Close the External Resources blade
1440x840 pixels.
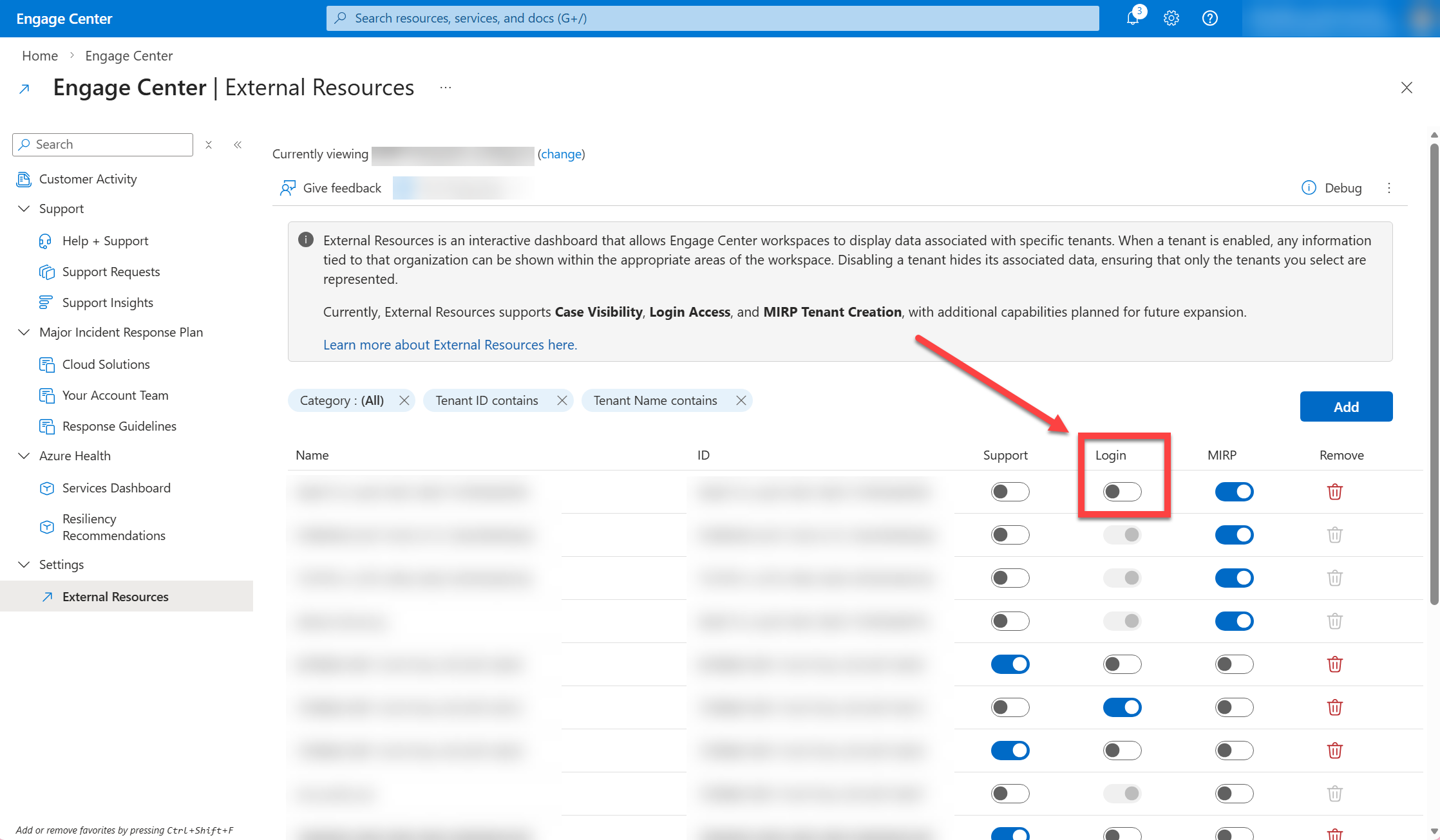tap(1407, 88)
